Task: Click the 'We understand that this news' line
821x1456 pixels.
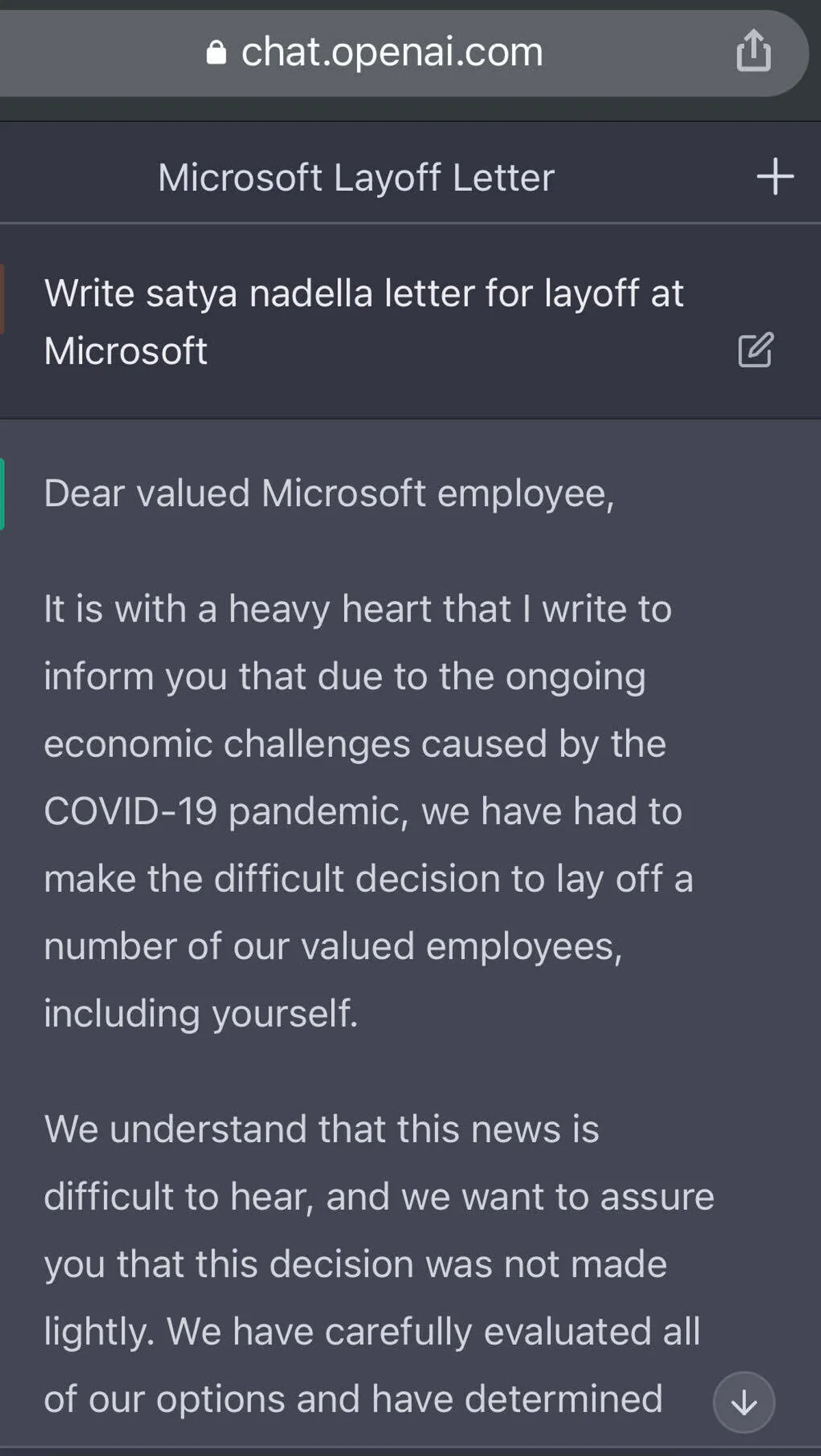Action: click(321, 1128)
